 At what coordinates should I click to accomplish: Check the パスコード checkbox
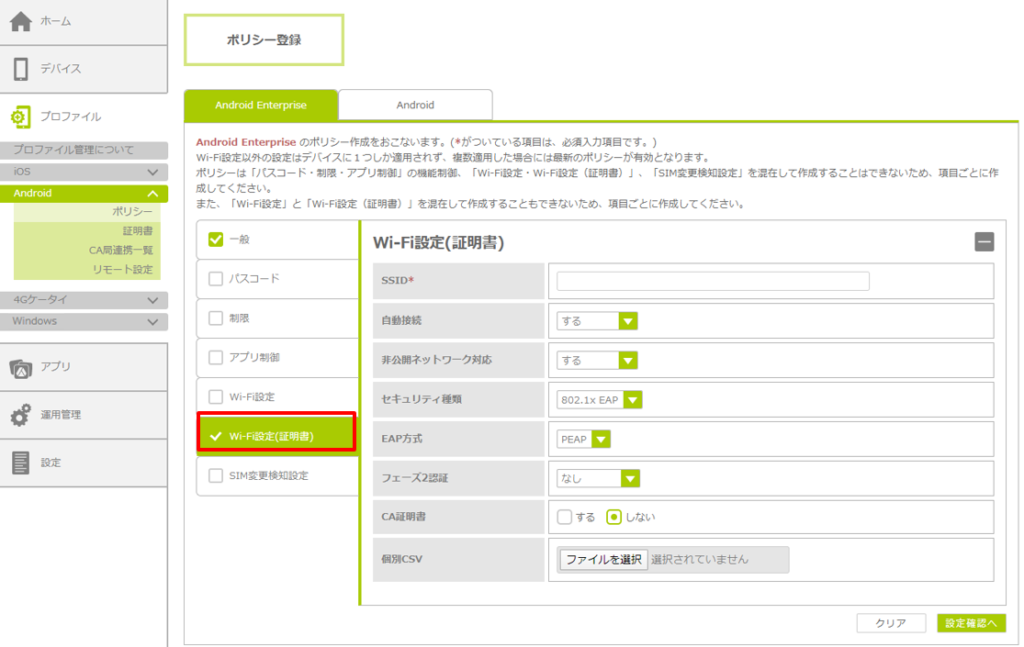click(216, 279)
